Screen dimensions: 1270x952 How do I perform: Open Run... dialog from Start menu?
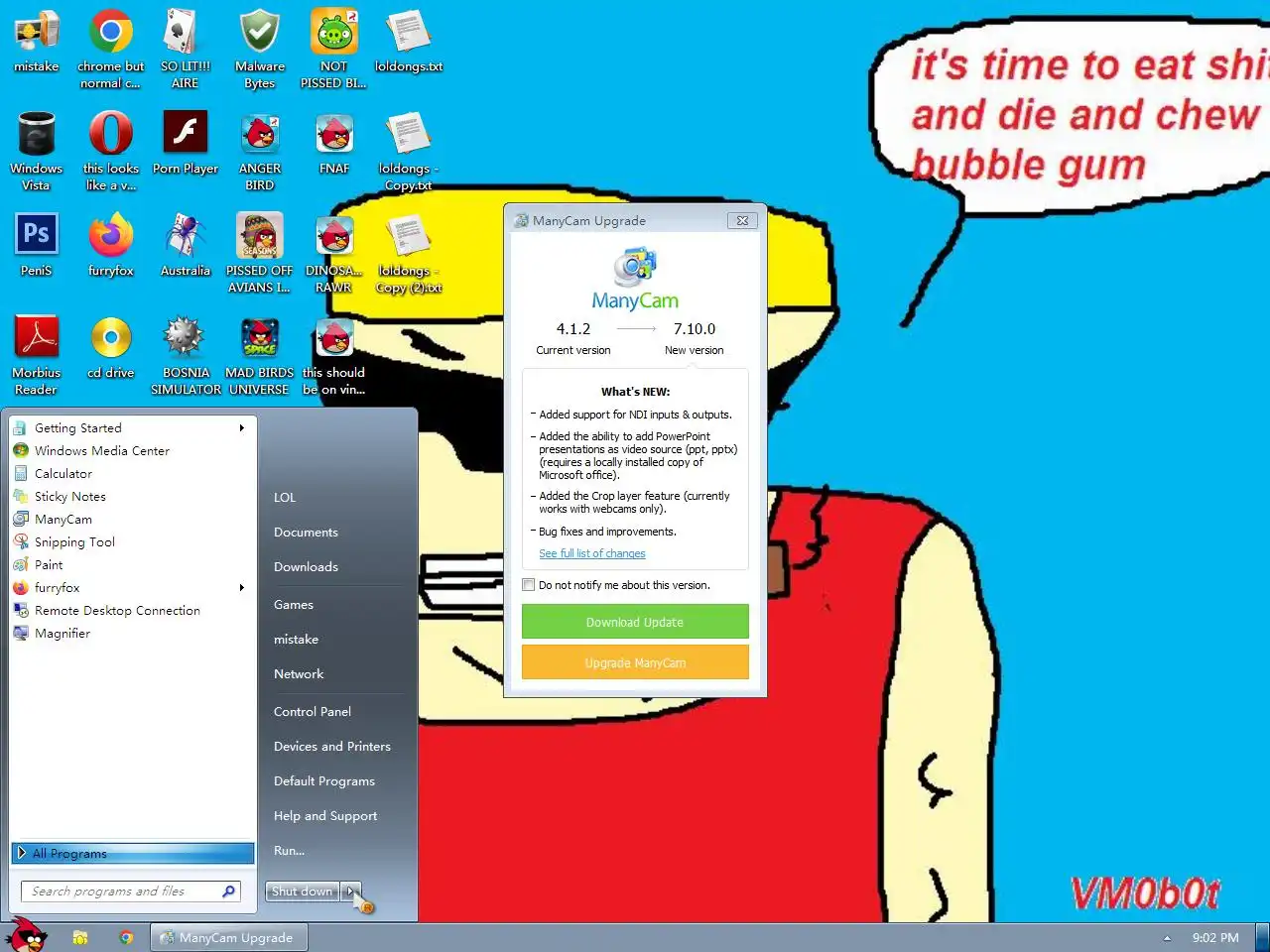point(337,851)
